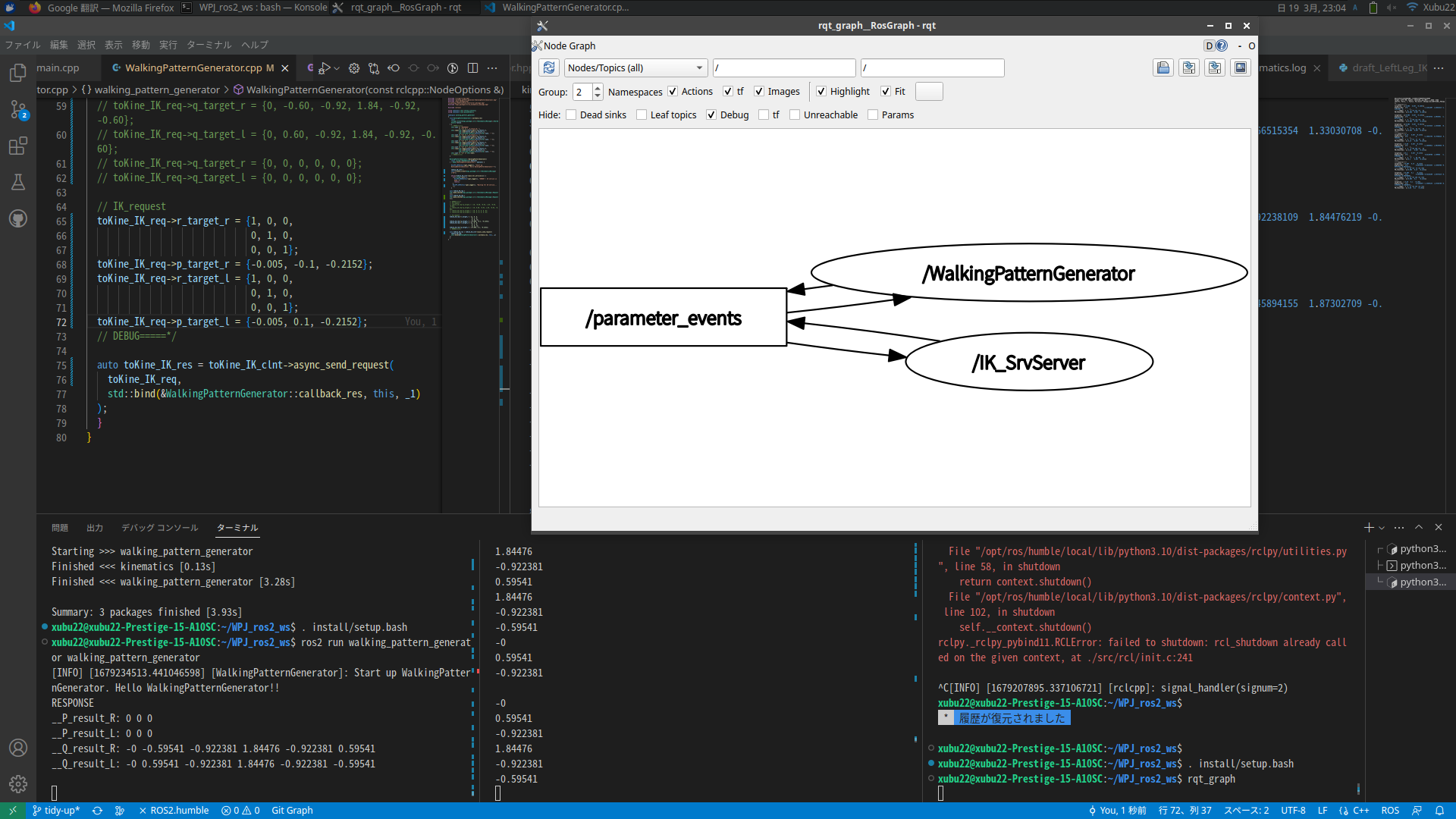Click ROS2.humble in the status bar
This screenshot has height=819, width=1456.
[x=179, y=810]
